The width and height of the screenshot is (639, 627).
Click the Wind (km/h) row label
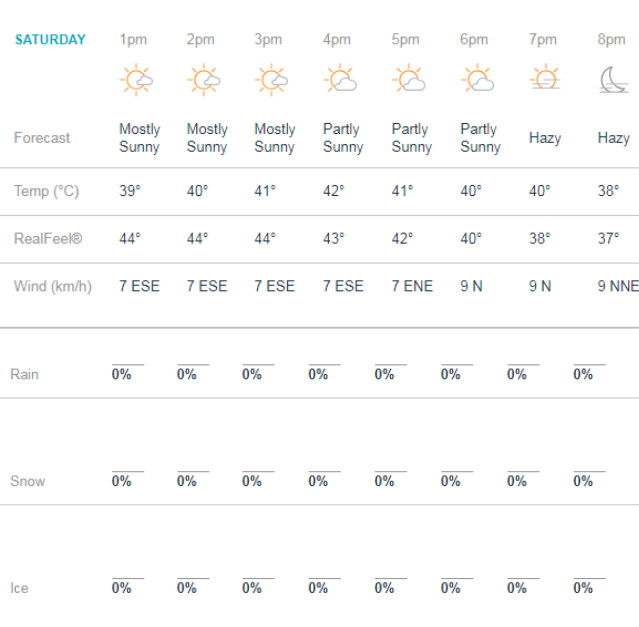click(x=53, y=286)
